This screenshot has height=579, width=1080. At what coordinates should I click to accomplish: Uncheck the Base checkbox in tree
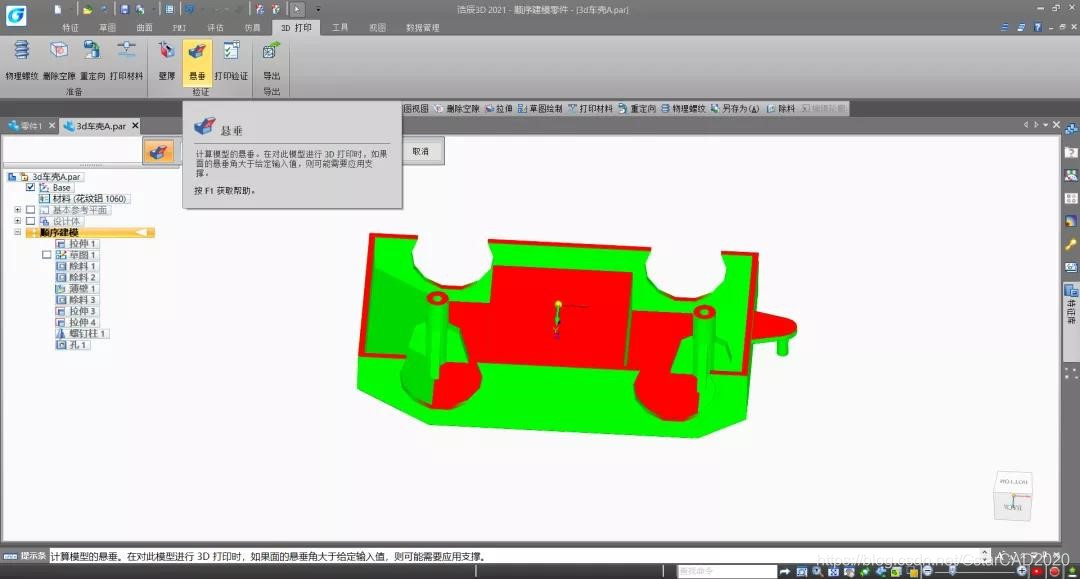30,187
